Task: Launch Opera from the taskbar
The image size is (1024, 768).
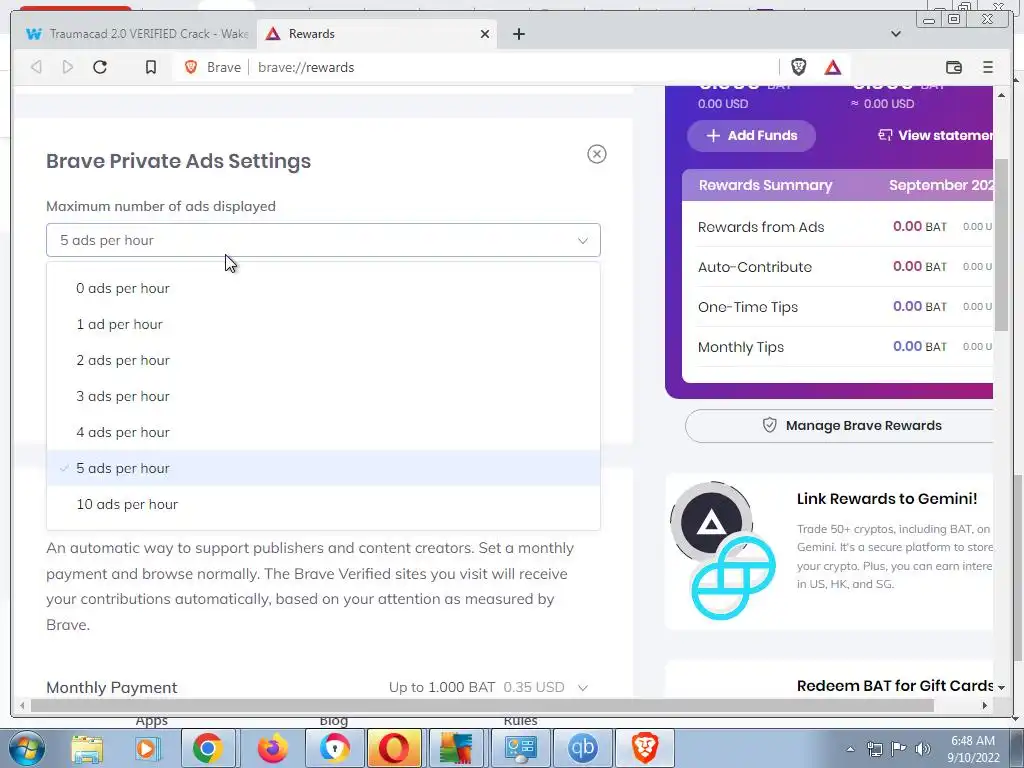Action: point(394,748)
